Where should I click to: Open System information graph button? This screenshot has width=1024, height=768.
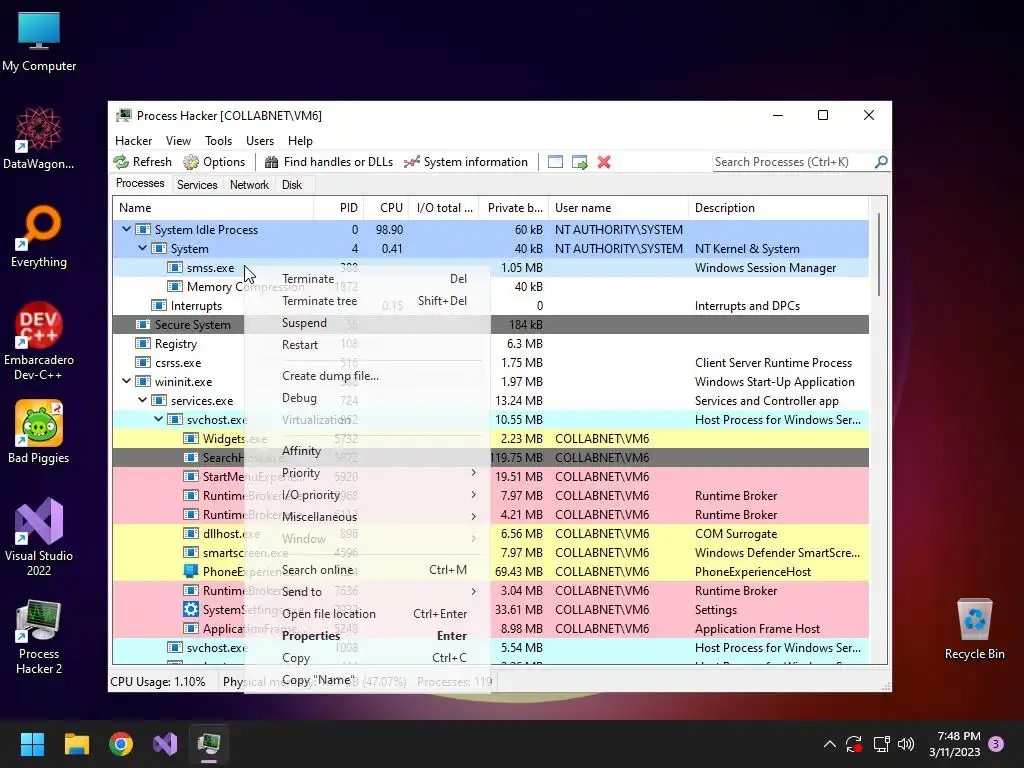tap(466, 162)
